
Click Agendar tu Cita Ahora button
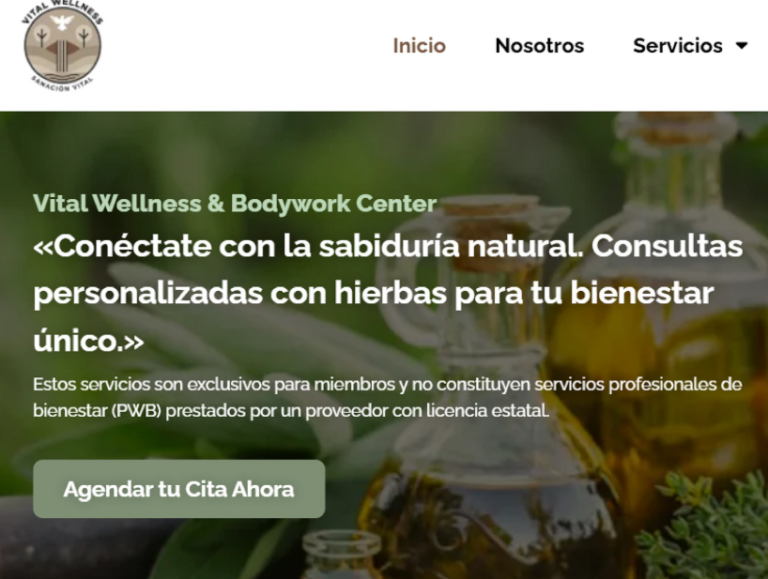pos(179,489)
